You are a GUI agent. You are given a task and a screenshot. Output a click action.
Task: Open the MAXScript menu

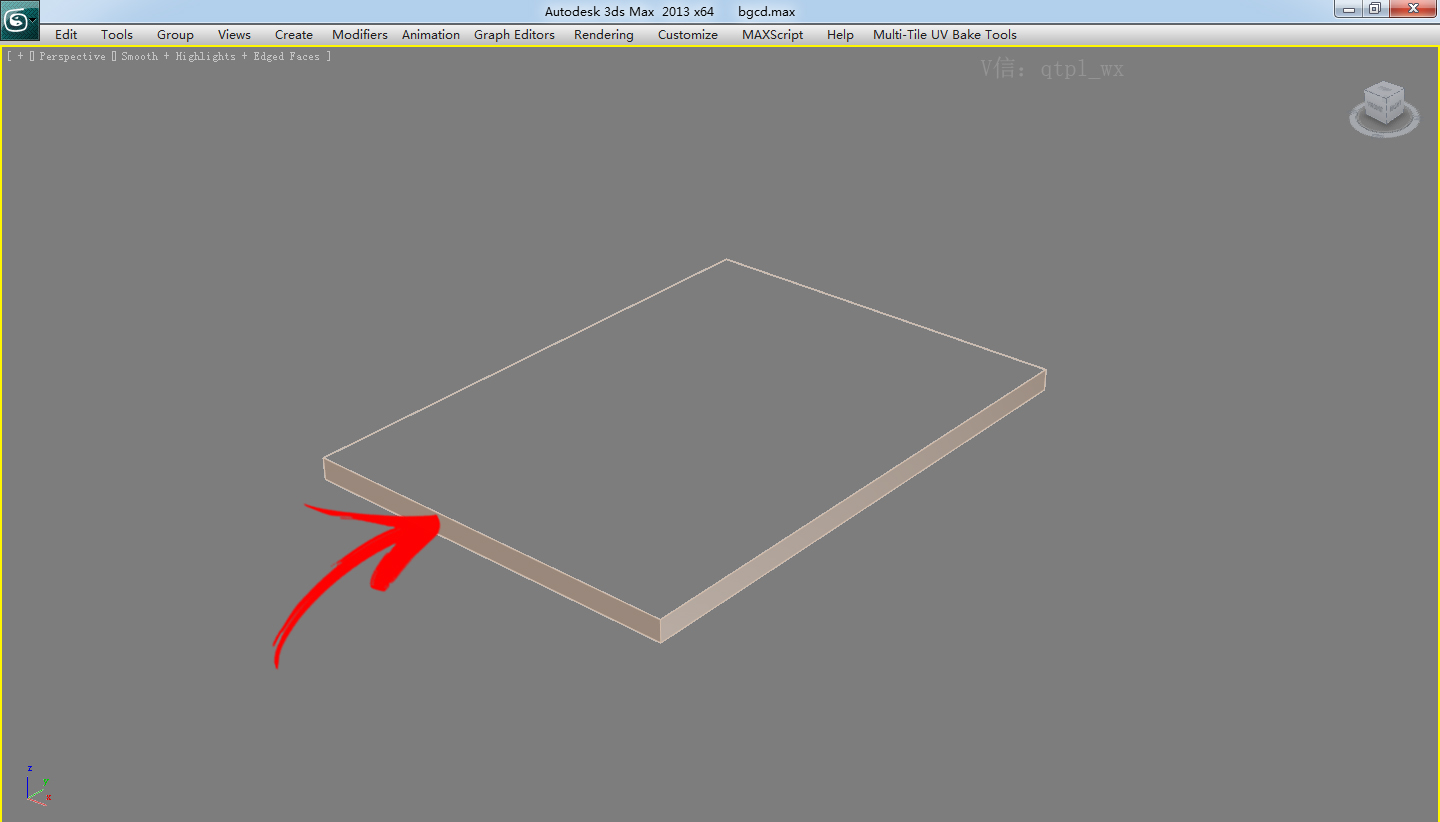point(773,34)
